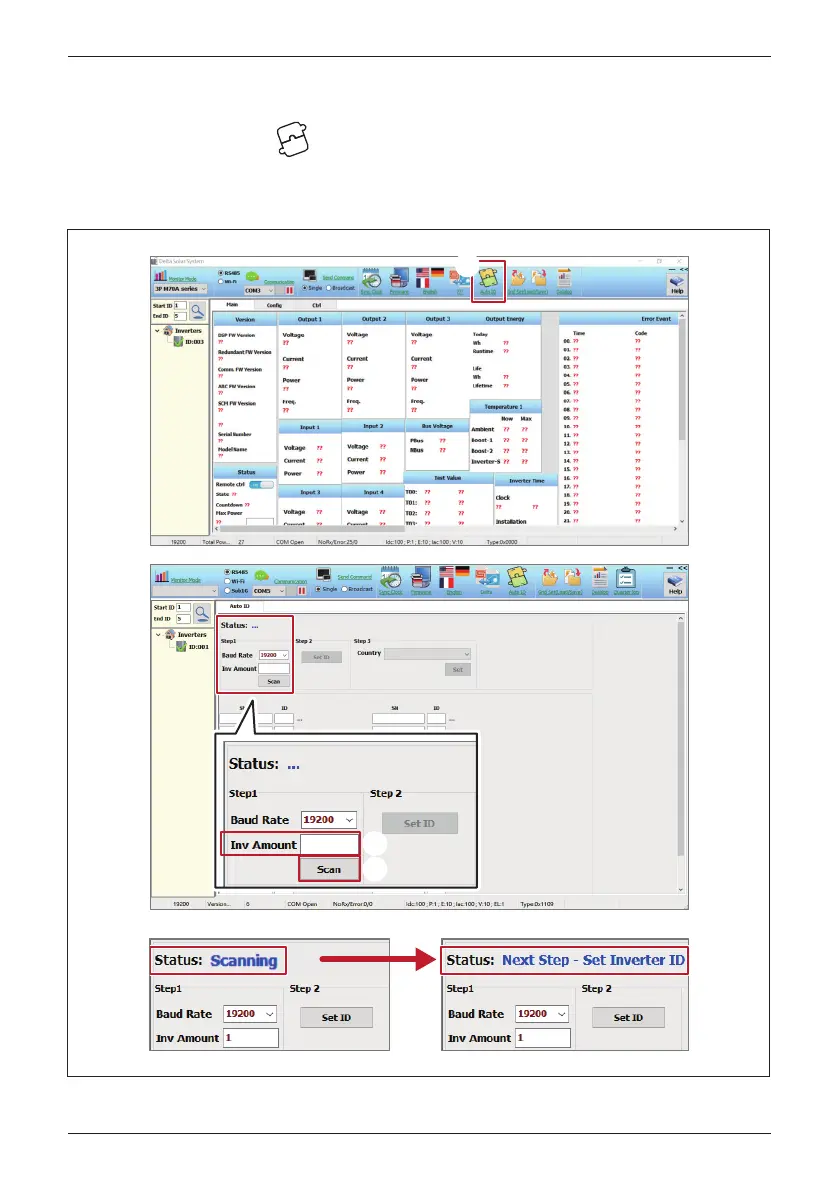The height and width of the screenshot is (1191, 839).
Task: Click Help icon in Main-tab window
Action: click(x=677, y=283)
